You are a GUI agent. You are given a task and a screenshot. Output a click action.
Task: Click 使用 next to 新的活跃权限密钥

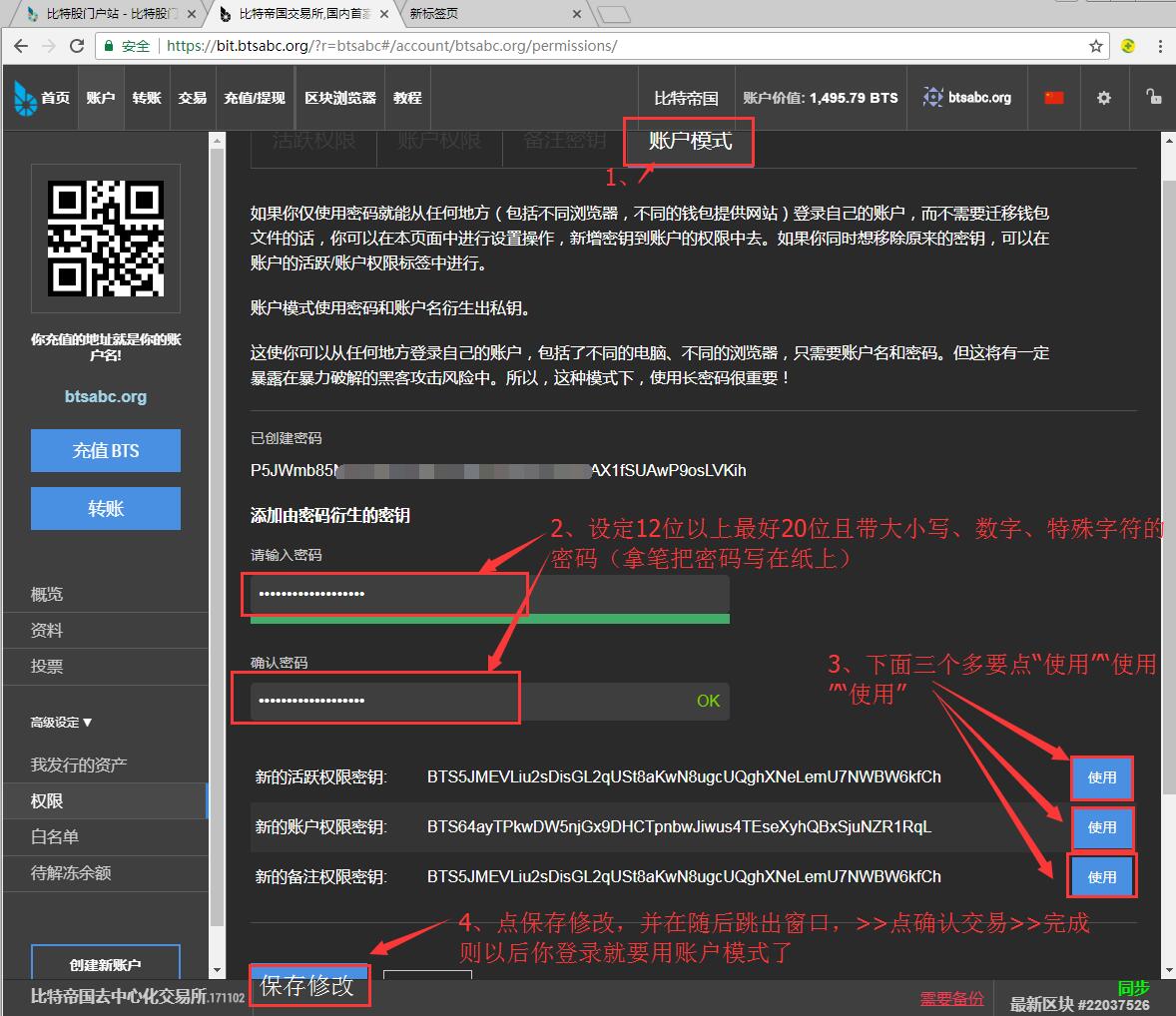coord(1101,777)
